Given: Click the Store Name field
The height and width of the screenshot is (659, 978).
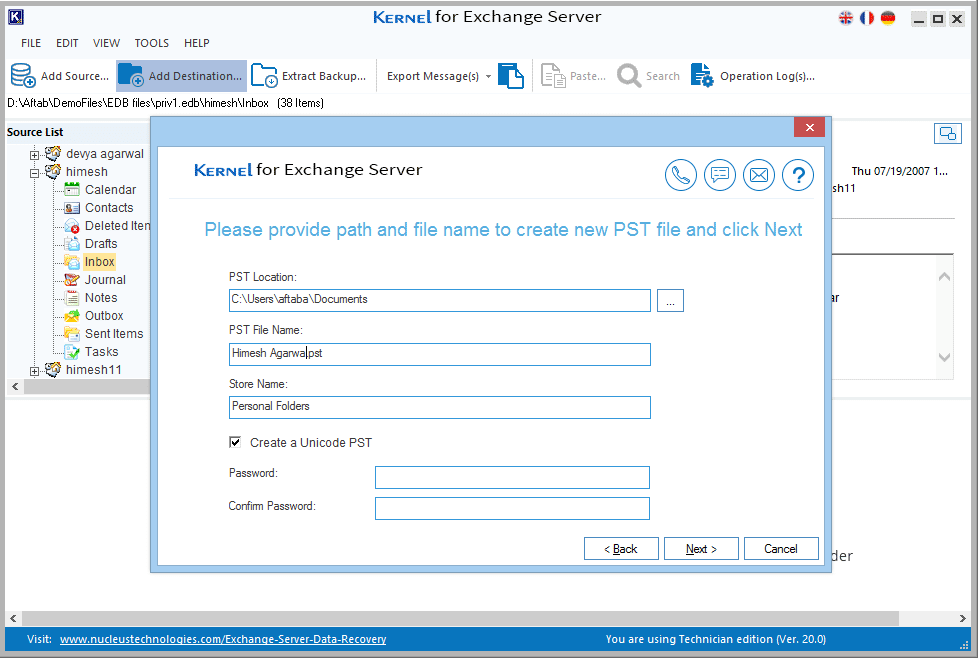Looking at the screenshot, I should [440, 407].
